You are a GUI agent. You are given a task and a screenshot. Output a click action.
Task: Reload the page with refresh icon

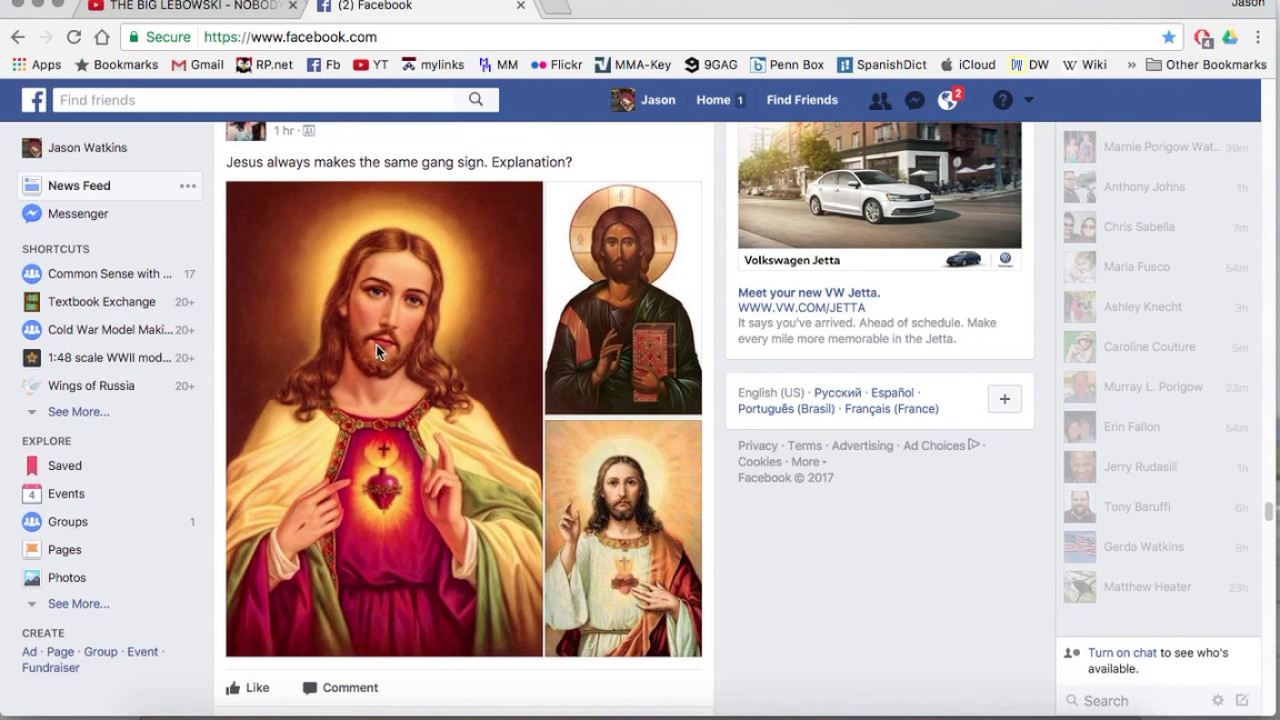point(73,37)
